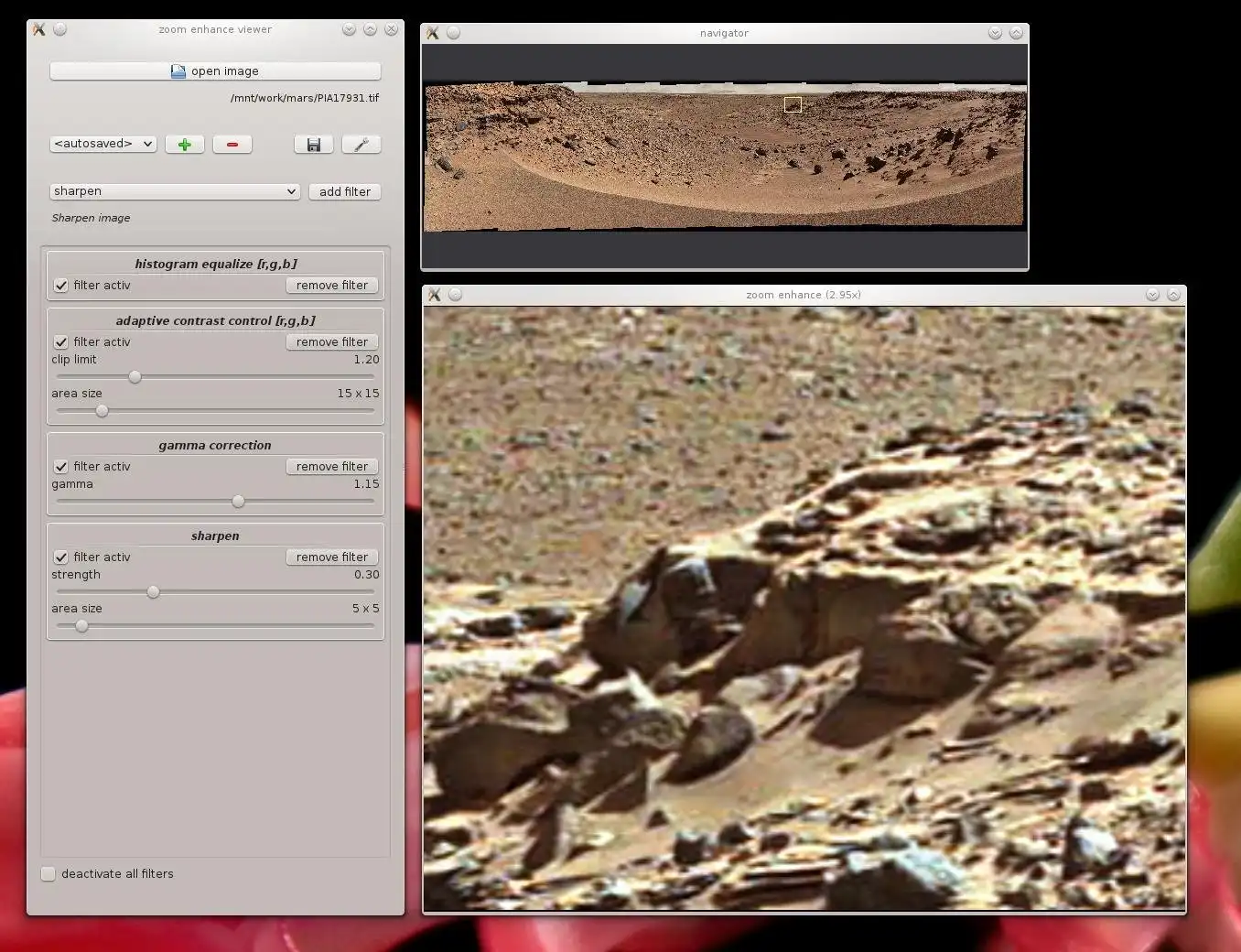
Task: Click the 'clip limit' label
Action: pyautogui.click(x=74, y=360)
